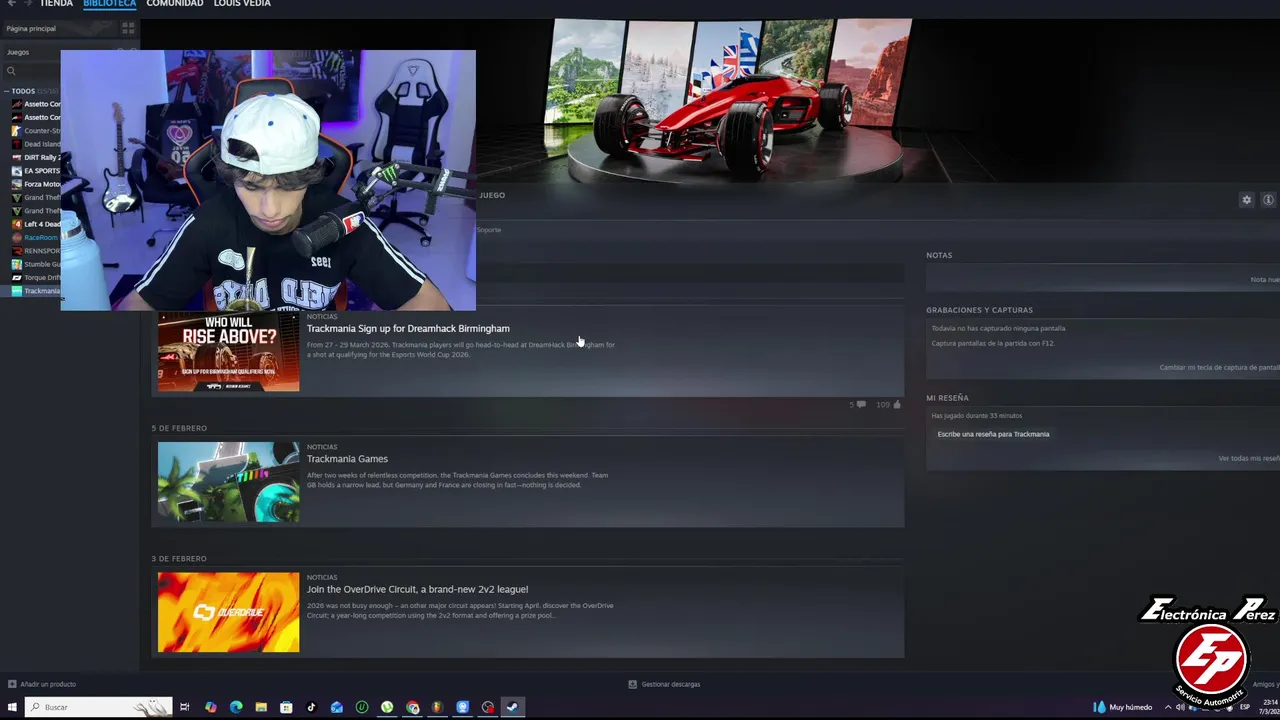Image resolution: width=1280 pixels, height=720 pixels.
Task: Open FL Studio from the taskbar
Action: click(x=437, y=707)
